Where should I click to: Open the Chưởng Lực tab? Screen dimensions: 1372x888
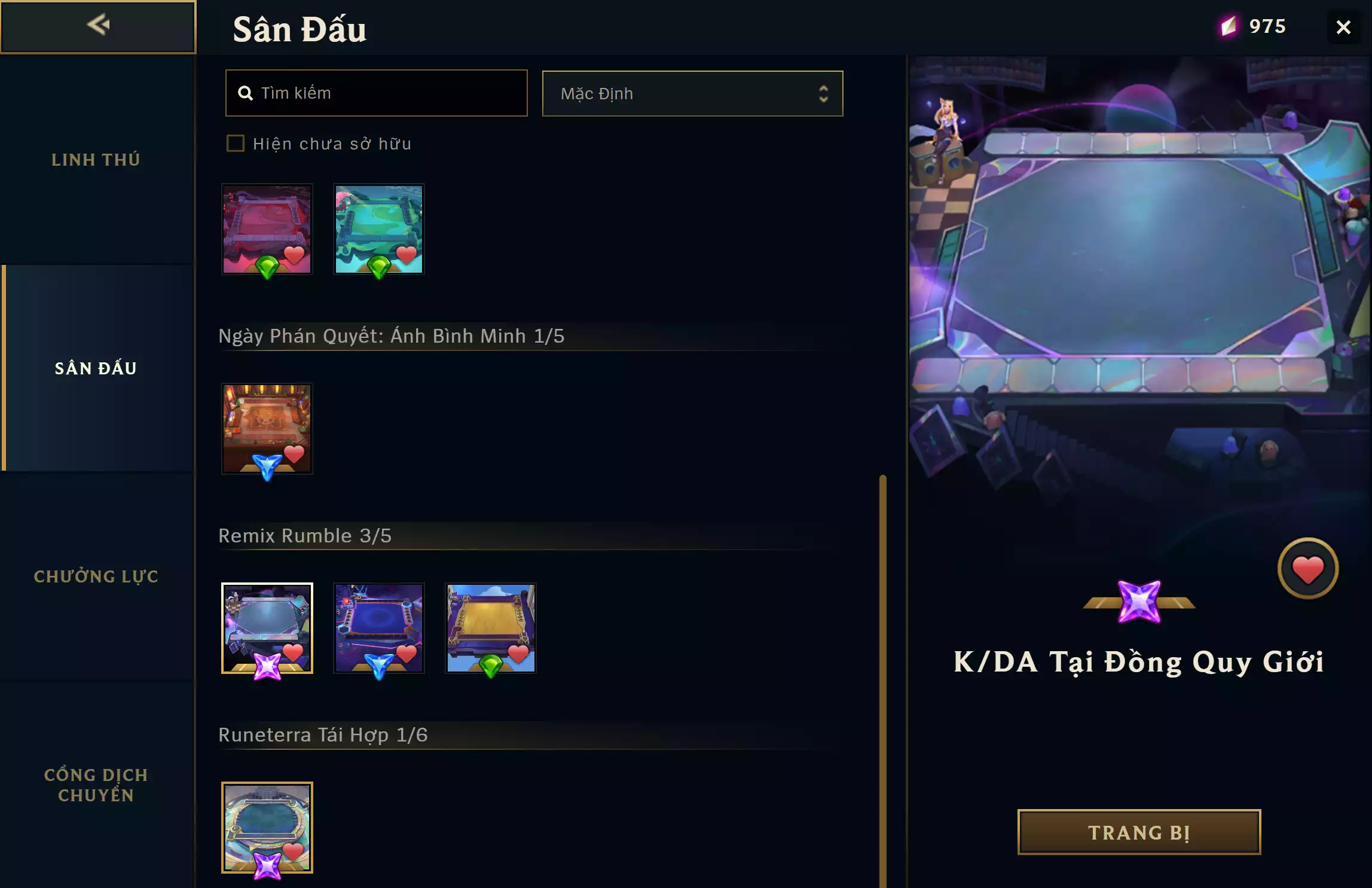(x=96, y=576)
